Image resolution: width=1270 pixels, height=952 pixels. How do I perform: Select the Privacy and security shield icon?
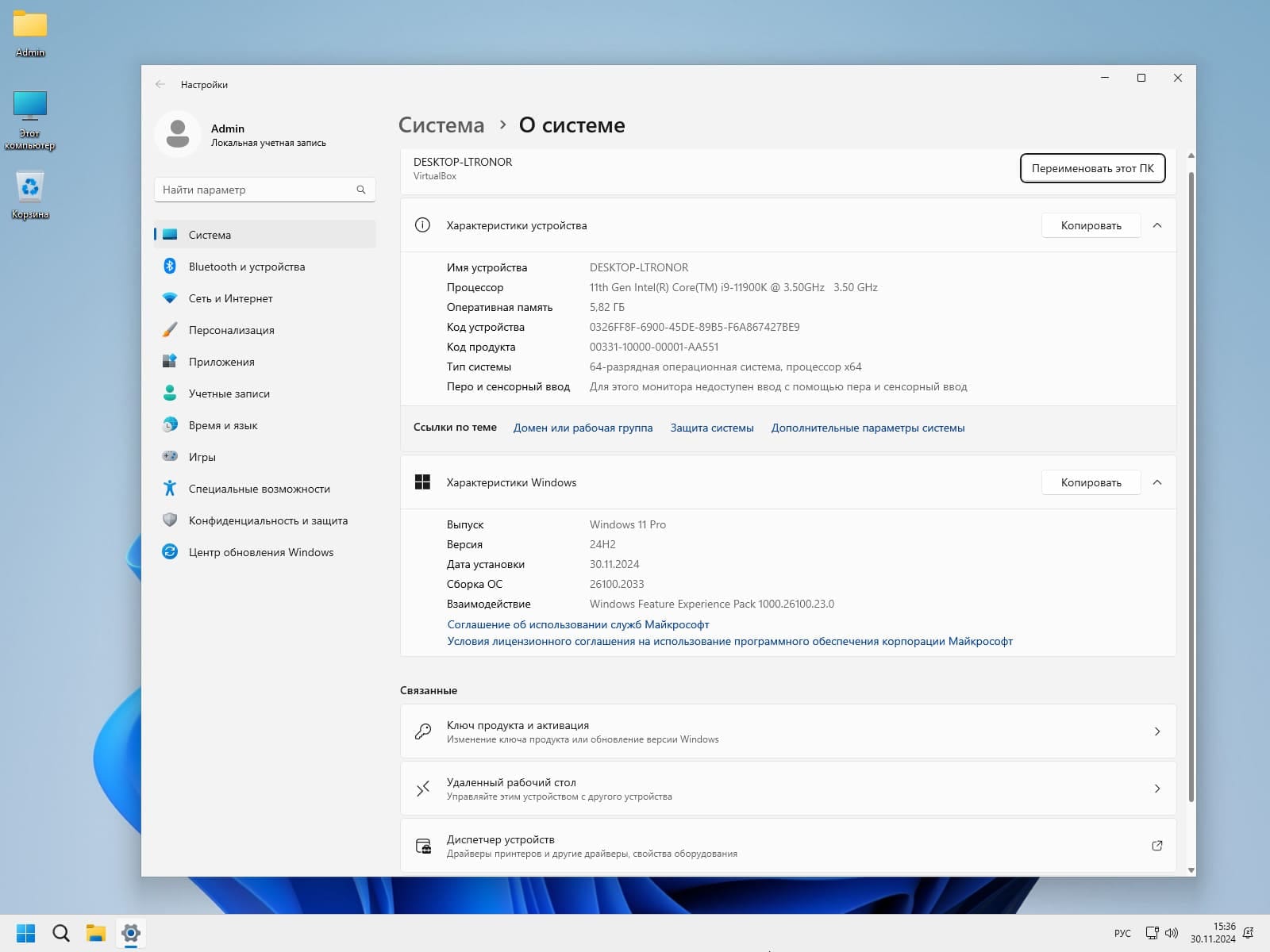170,520
